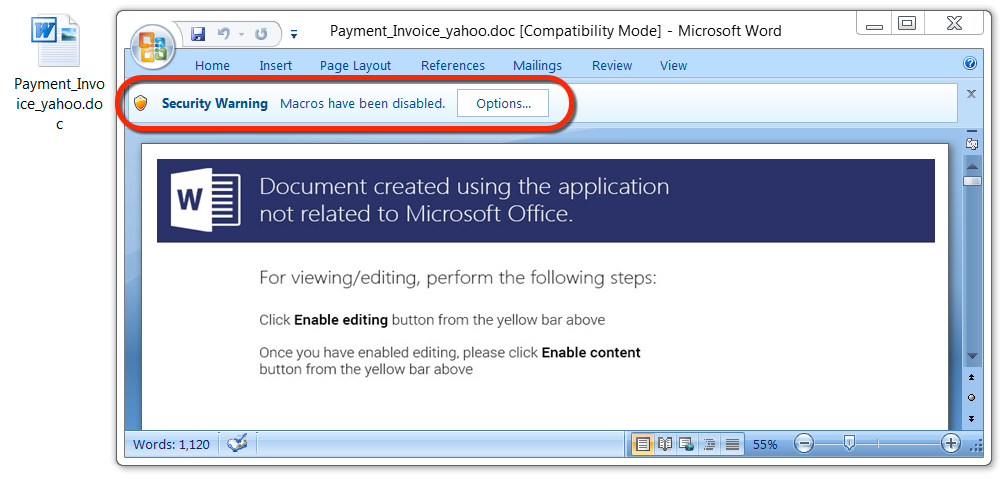Click 'Enable content' bold text in document

pyautogui.click(x=591, y=352)
